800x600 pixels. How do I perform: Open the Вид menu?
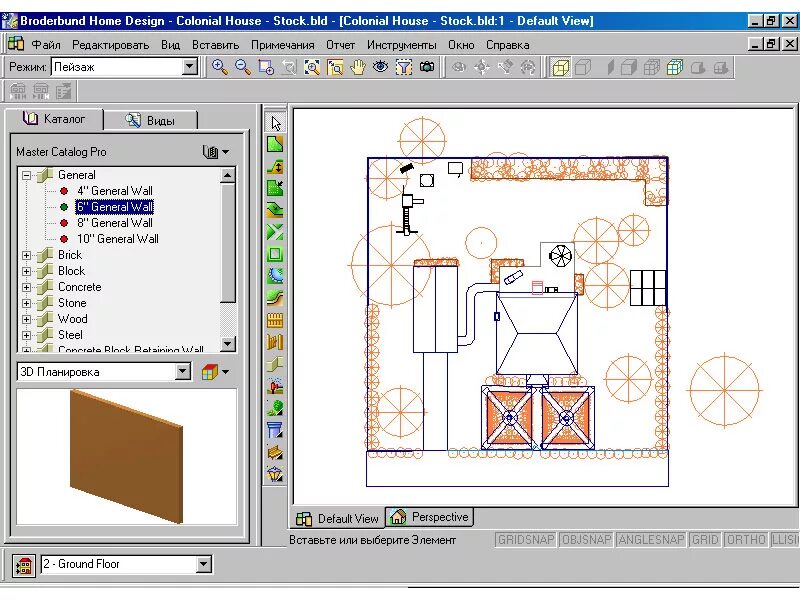tap(170, 45)
